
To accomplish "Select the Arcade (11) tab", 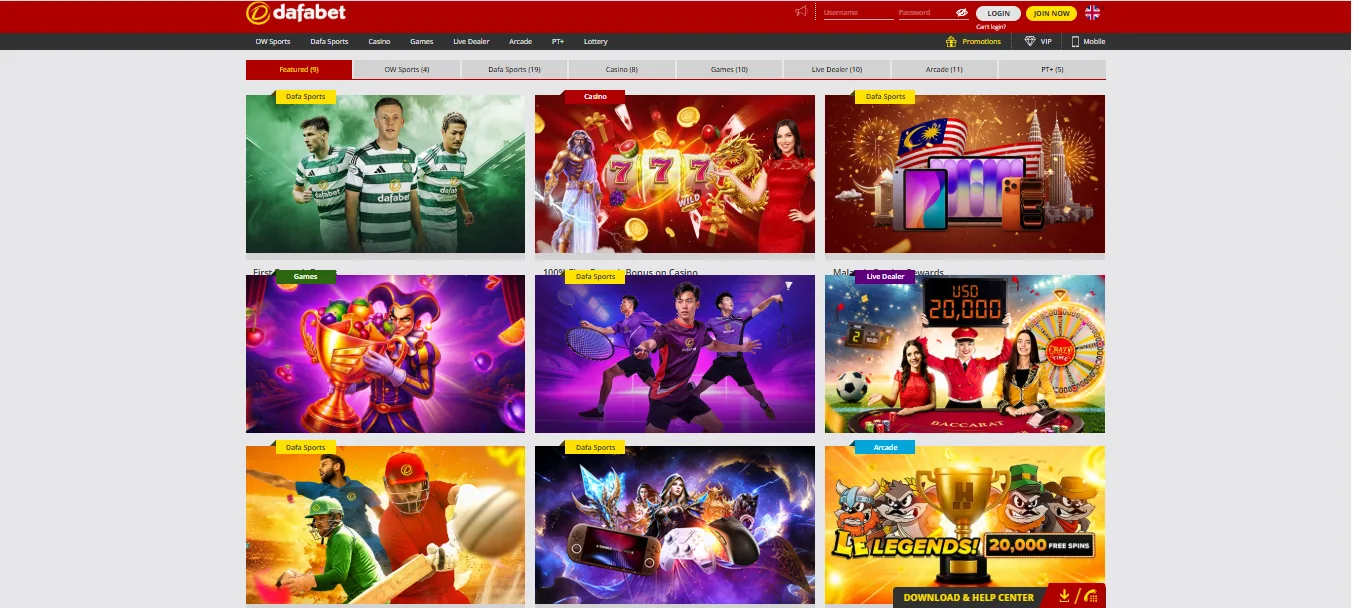I will coord(944,69).
